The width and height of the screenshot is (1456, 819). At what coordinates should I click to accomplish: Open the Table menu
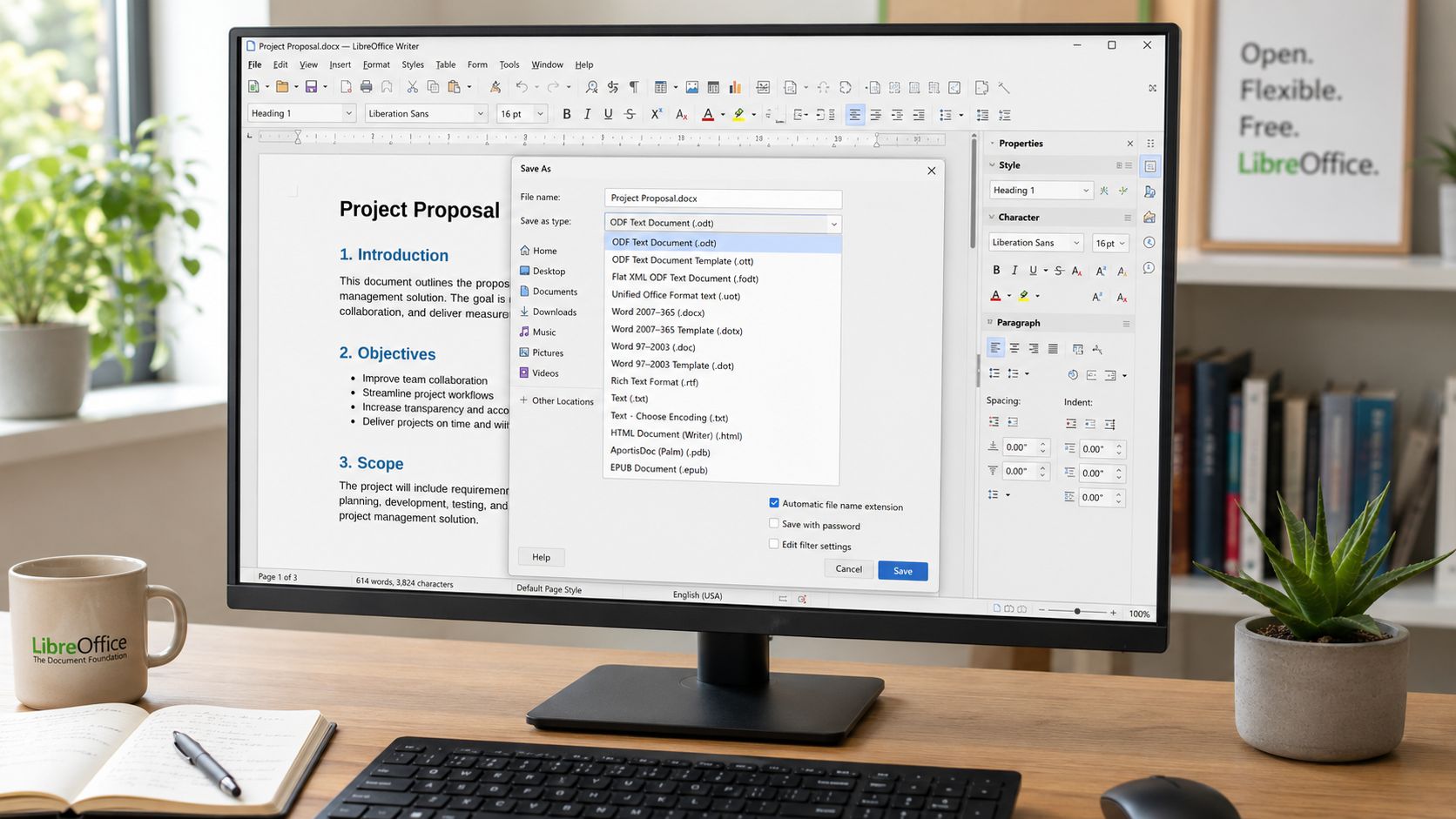(446, 64)
